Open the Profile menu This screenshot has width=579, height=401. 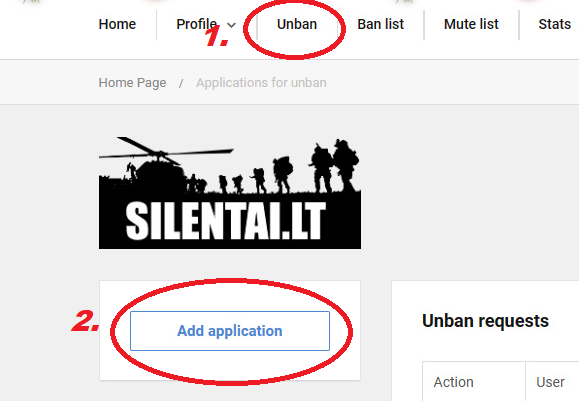pyautogui.click(x=196, y=24)
